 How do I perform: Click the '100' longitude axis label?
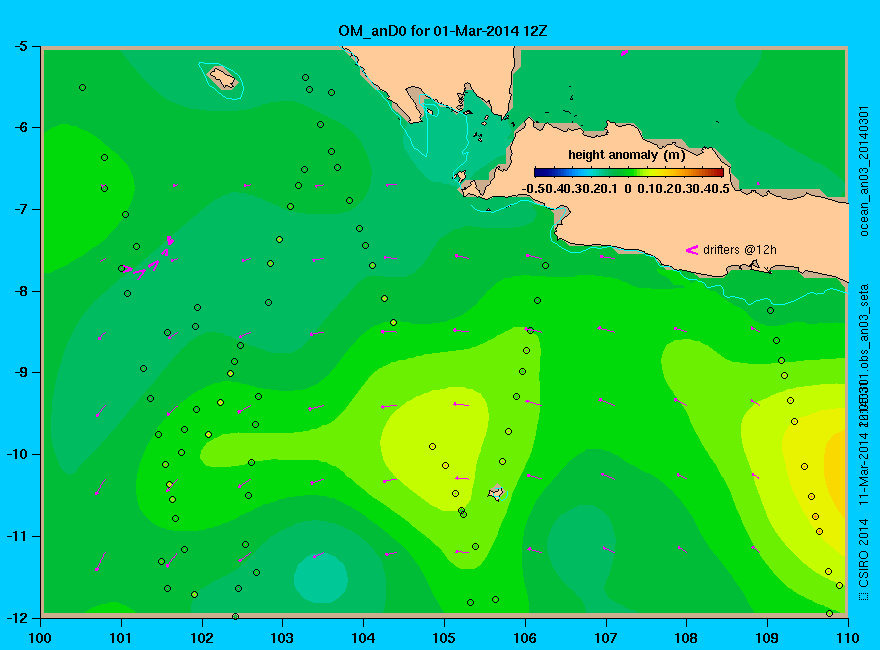[40, 638]
